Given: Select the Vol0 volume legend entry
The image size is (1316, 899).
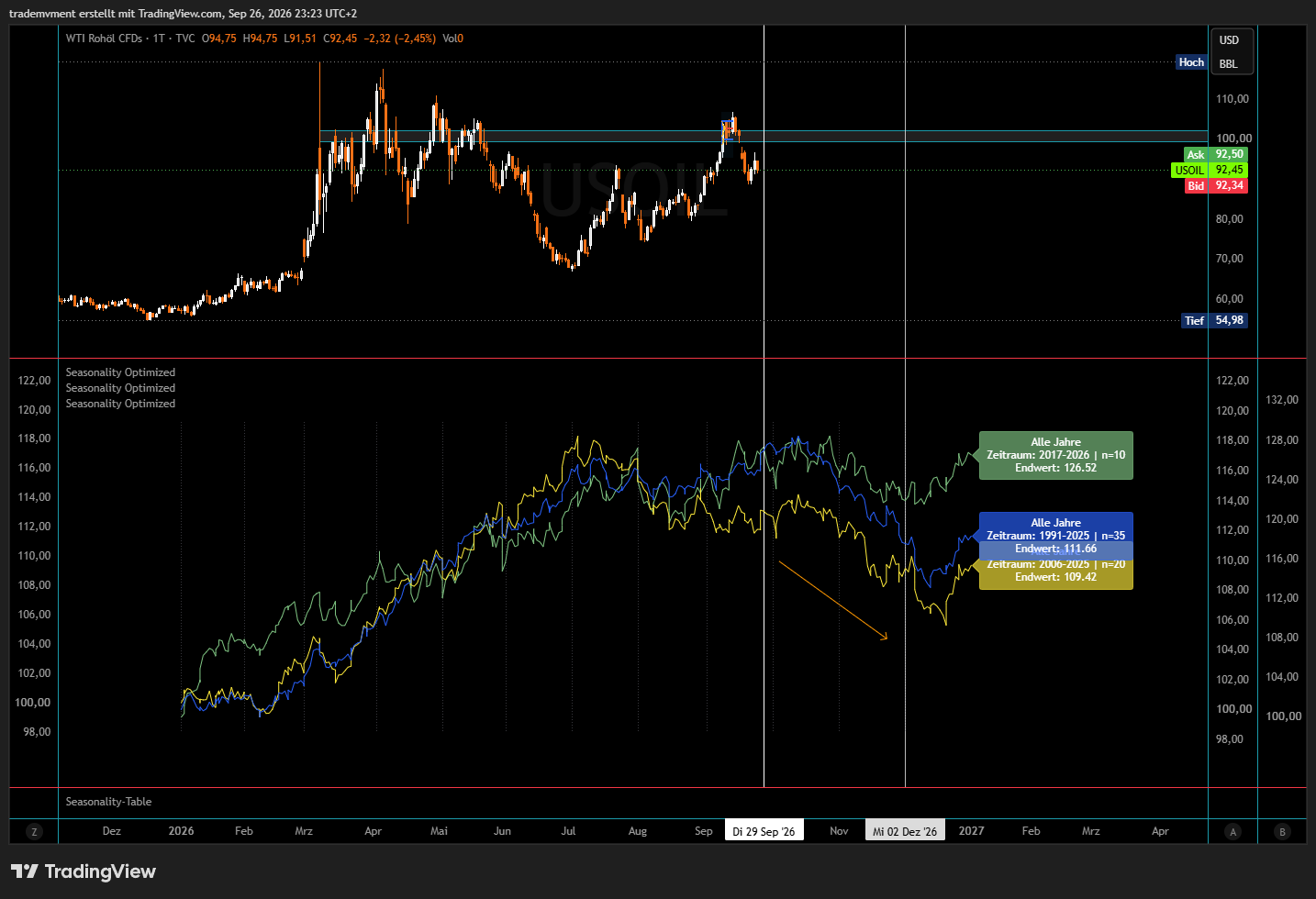Looking at the screenshot, I should (x=453, y=39).
